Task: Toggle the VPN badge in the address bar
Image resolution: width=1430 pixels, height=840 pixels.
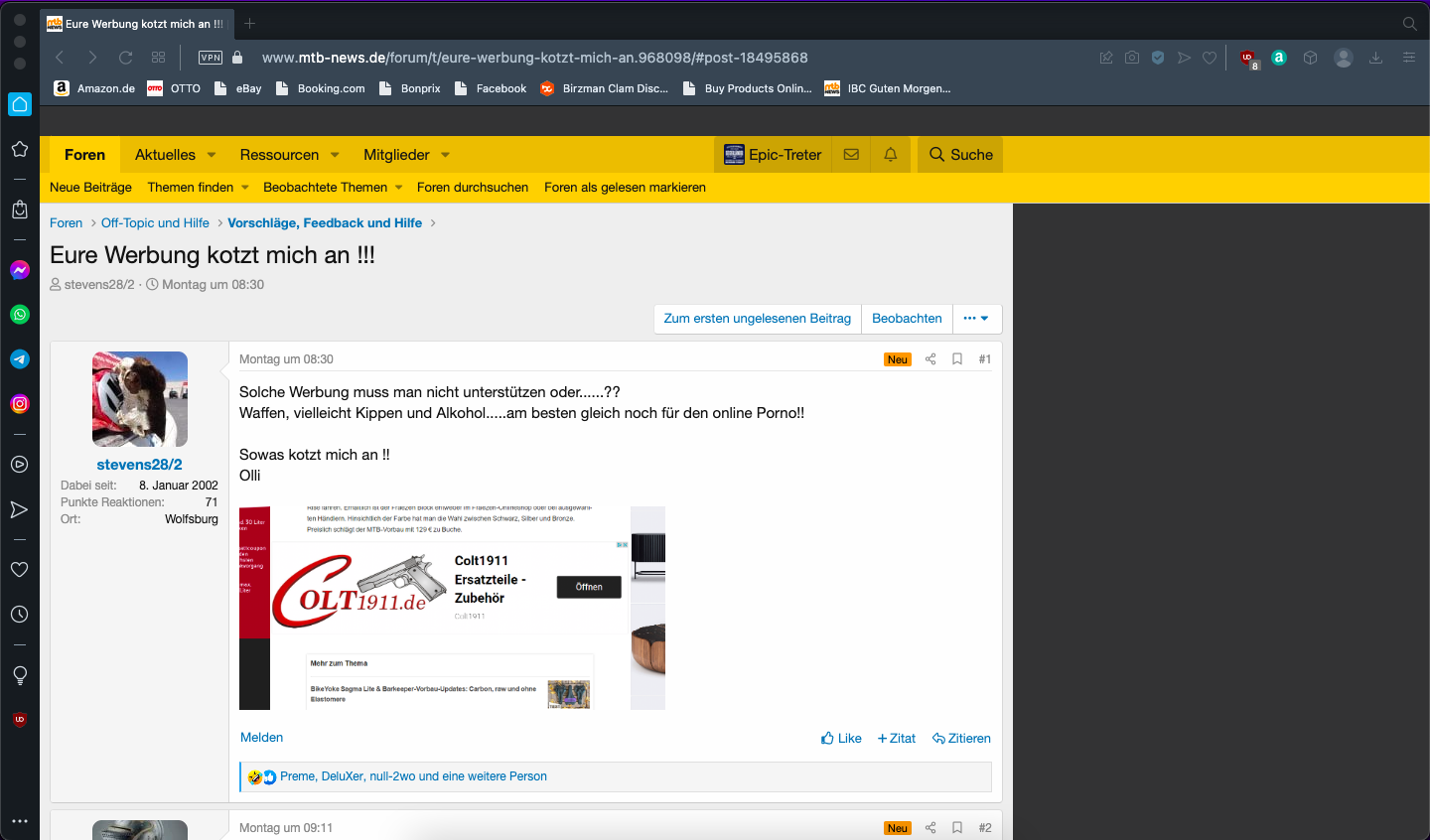Action: [211, 58]
